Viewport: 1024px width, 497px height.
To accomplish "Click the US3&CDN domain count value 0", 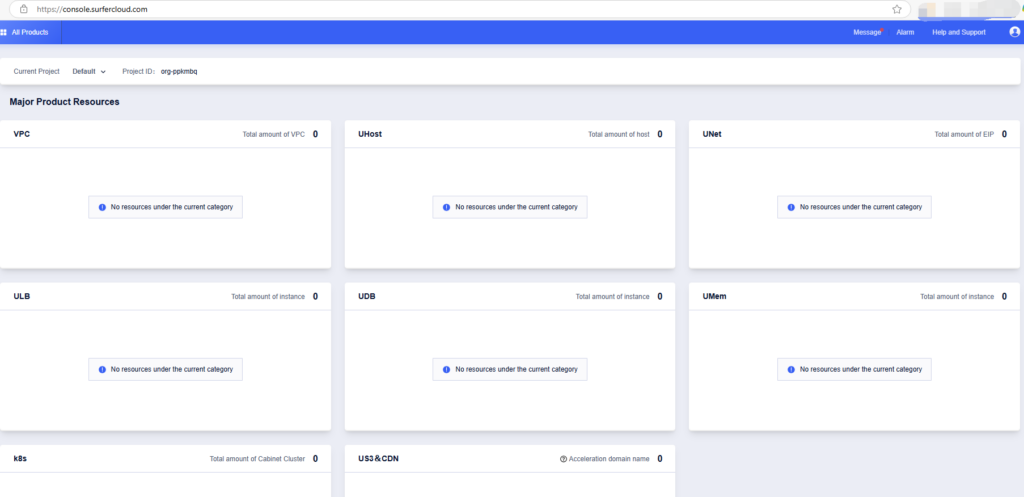I will coord(660,458).
